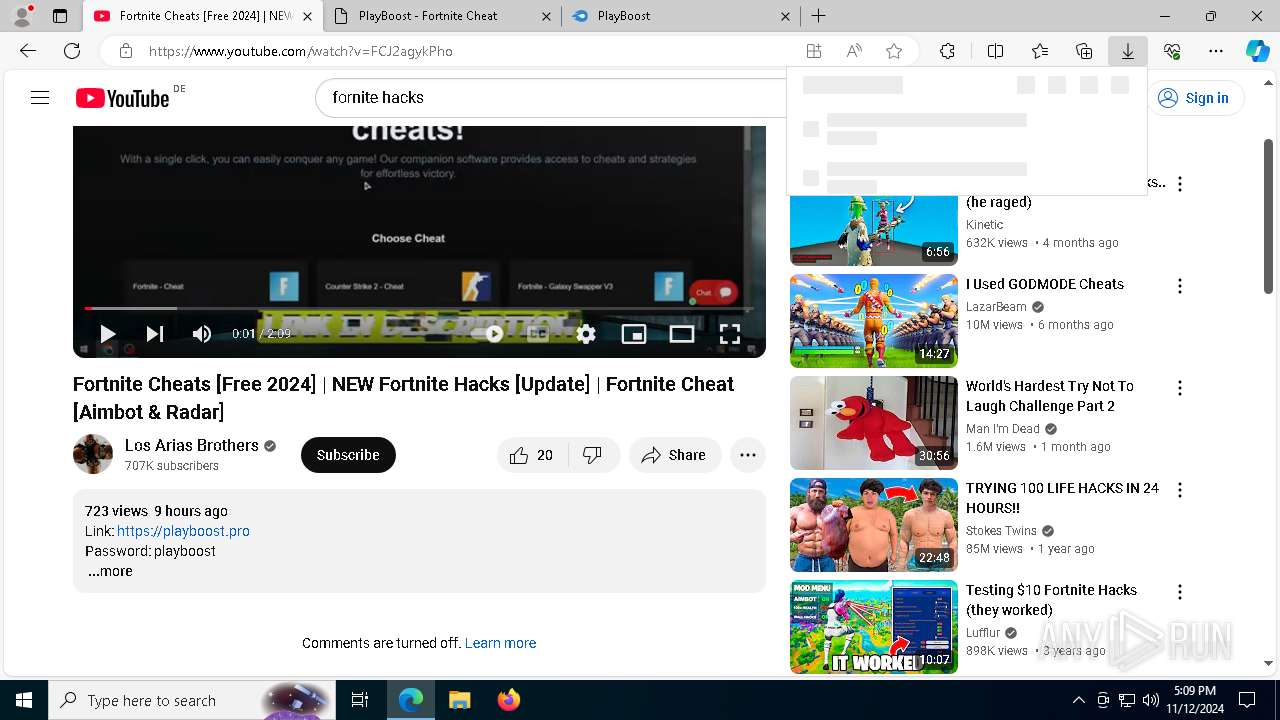Seek on the video progress bar
The width and height of the screenshot is (1280, 720).
point(419,308)
